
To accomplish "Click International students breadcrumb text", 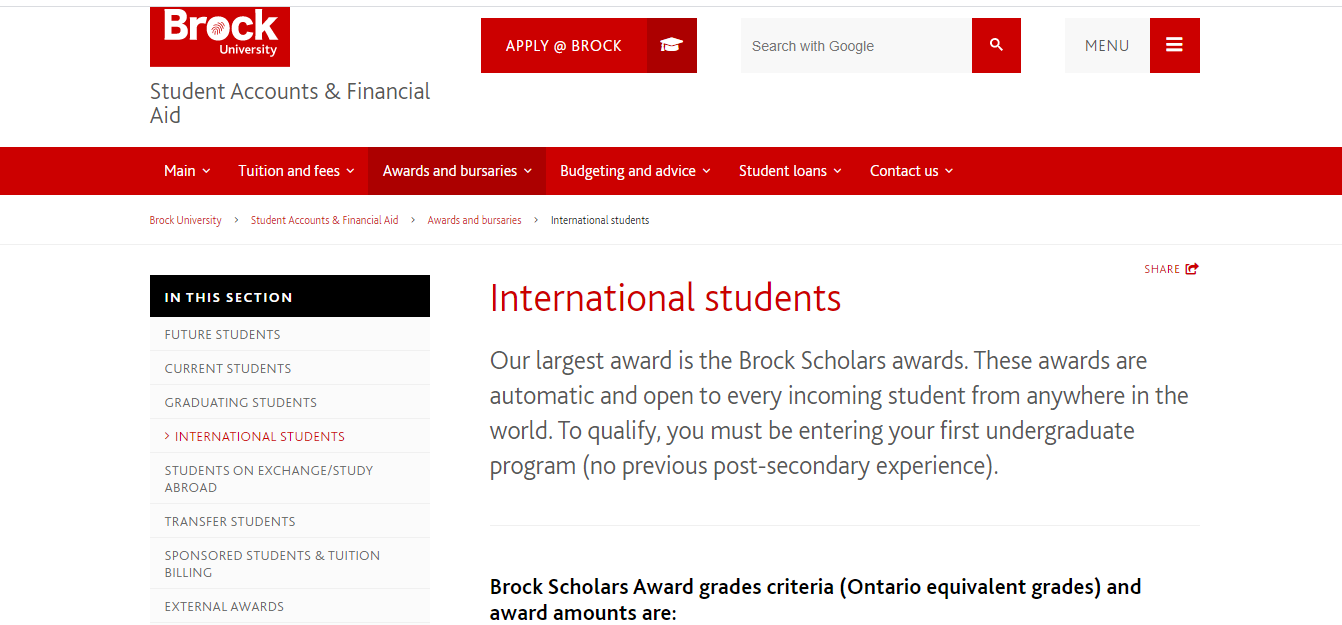I will point(600,220).
